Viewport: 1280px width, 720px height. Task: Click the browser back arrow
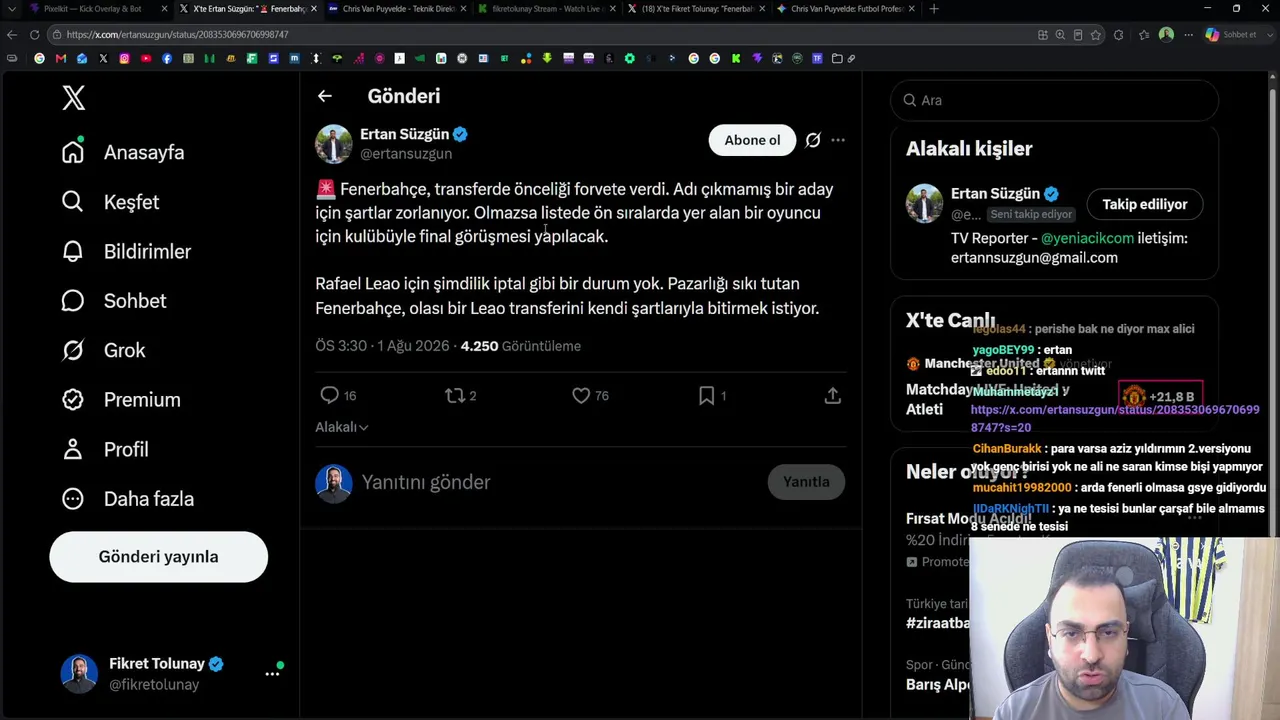12,35
